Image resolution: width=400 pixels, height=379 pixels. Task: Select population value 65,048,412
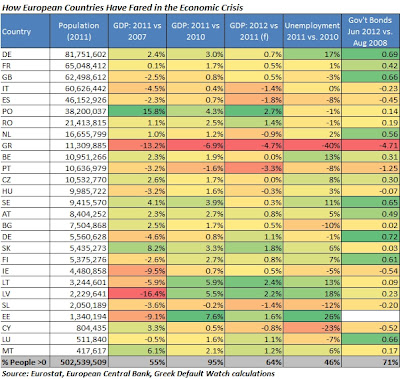79,66
